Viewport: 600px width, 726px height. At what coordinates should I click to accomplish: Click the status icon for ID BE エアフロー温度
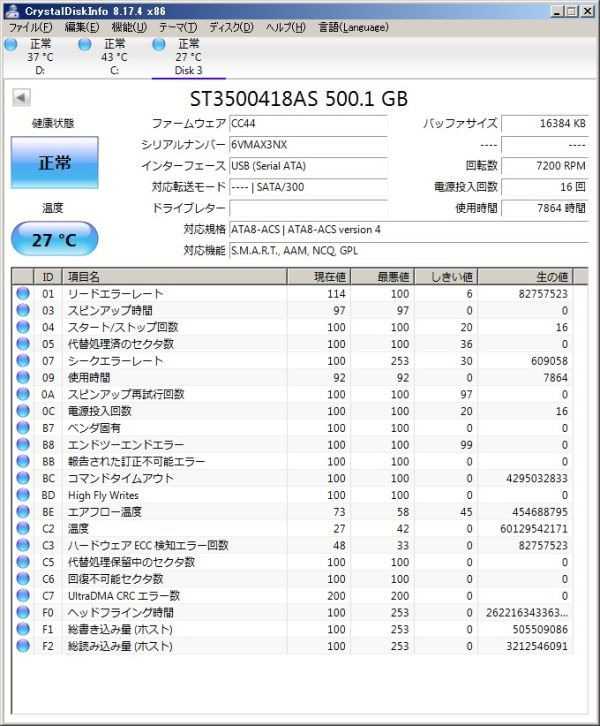click(x=23, y=511)
